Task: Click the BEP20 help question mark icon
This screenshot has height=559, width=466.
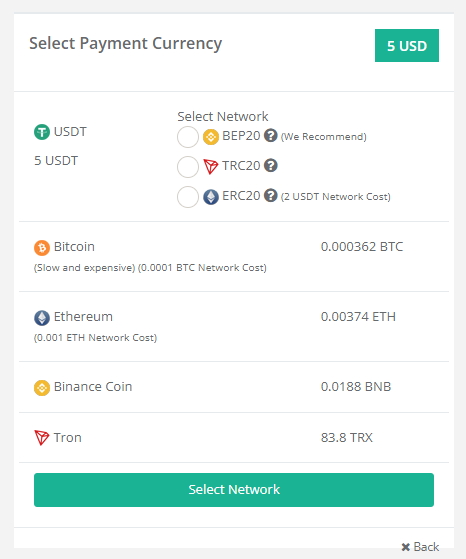Action: [271, 135]
